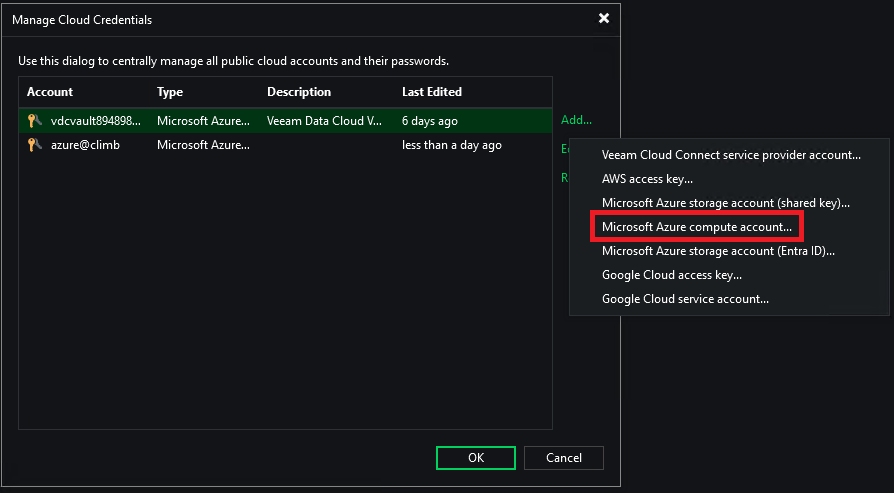Pick Microsoft Azure storage account (shared key)
894x493 pixels.
(725, 203)
